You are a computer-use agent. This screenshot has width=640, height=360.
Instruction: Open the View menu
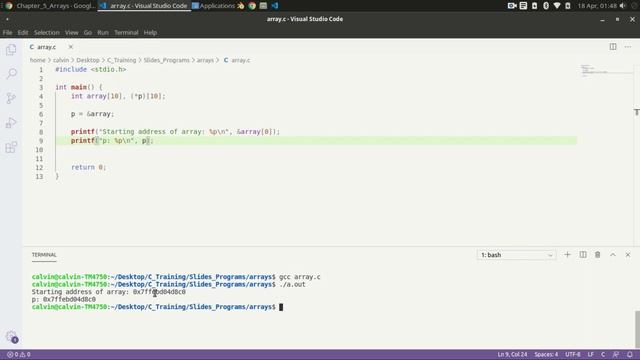coord(71,32)
